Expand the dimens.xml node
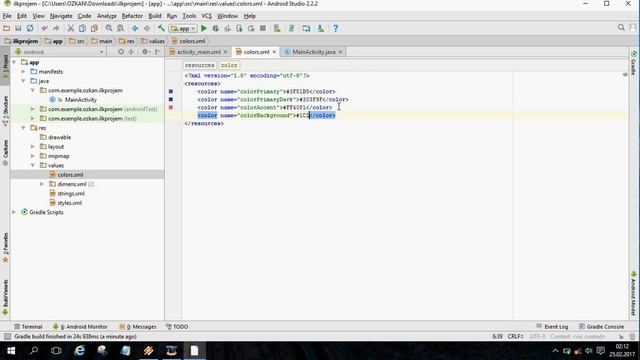The height and width of the screenshot is (360, 640). tap(42, 184)
